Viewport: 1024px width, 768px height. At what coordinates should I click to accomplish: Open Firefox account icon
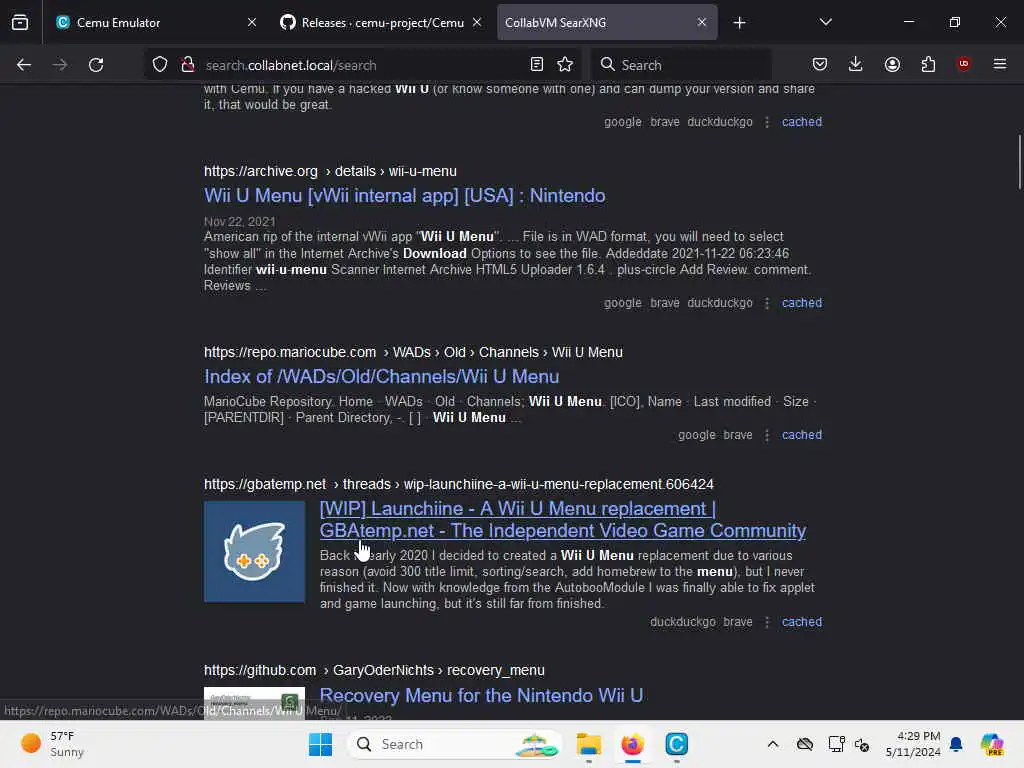[x=892, y=64]
